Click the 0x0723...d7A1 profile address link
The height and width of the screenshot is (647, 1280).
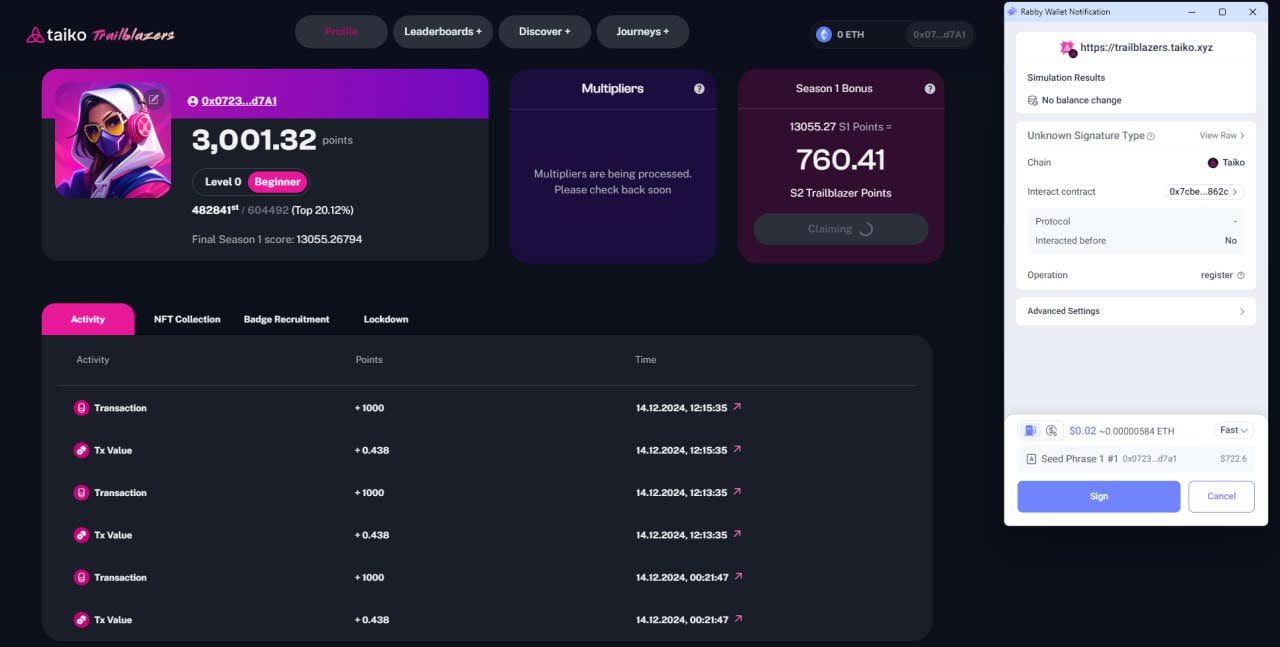239,101
